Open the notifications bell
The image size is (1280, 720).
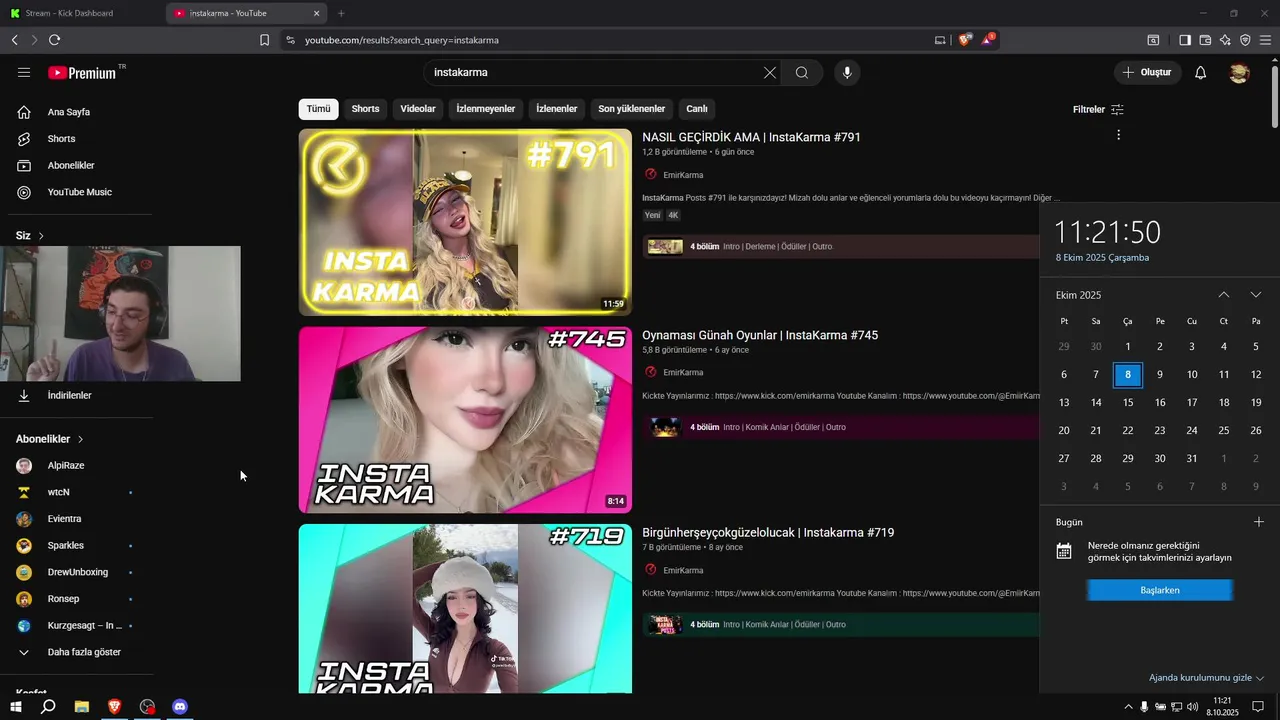[x=1201, y=73]
